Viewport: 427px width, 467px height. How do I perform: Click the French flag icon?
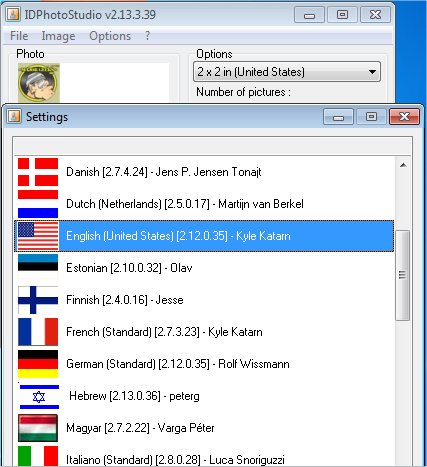pos(38,332)
